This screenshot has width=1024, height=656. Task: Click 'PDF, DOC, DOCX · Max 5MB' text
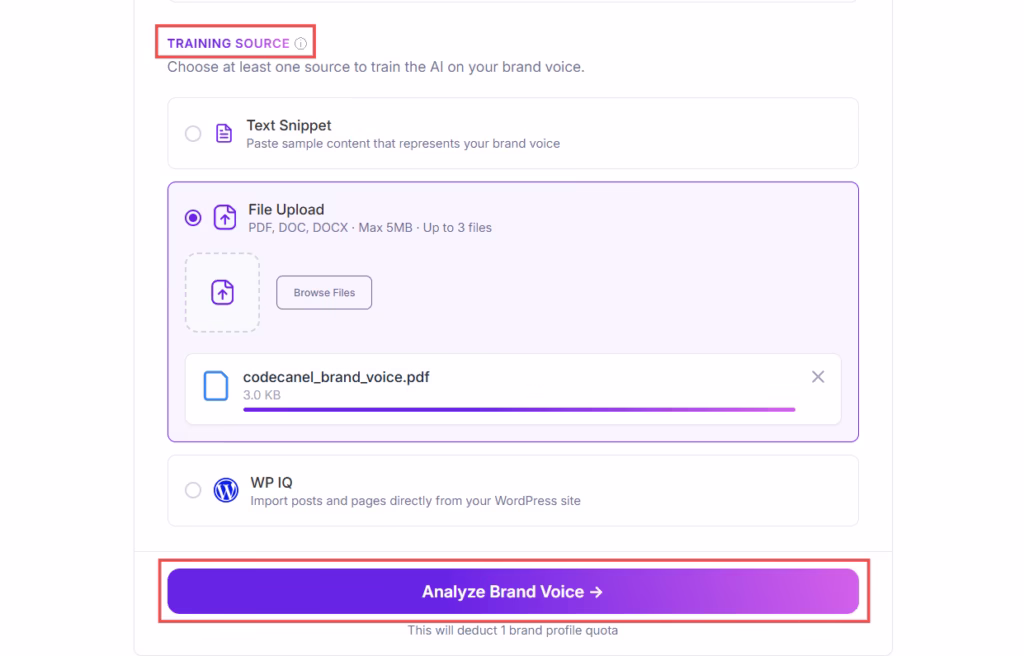coord(330,228)
